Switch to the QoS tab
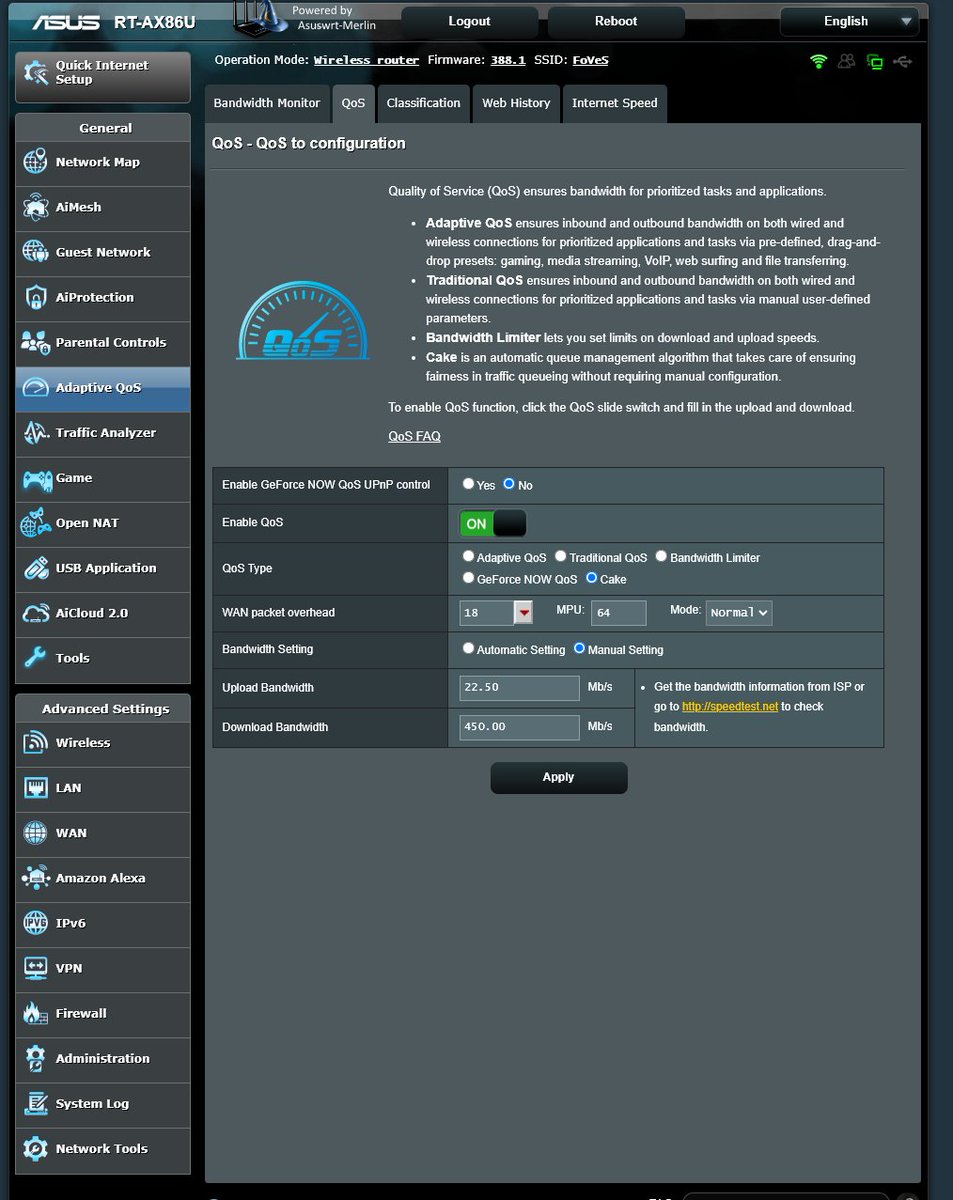Viewport: 953px width, 1200px height. point(353,103)
